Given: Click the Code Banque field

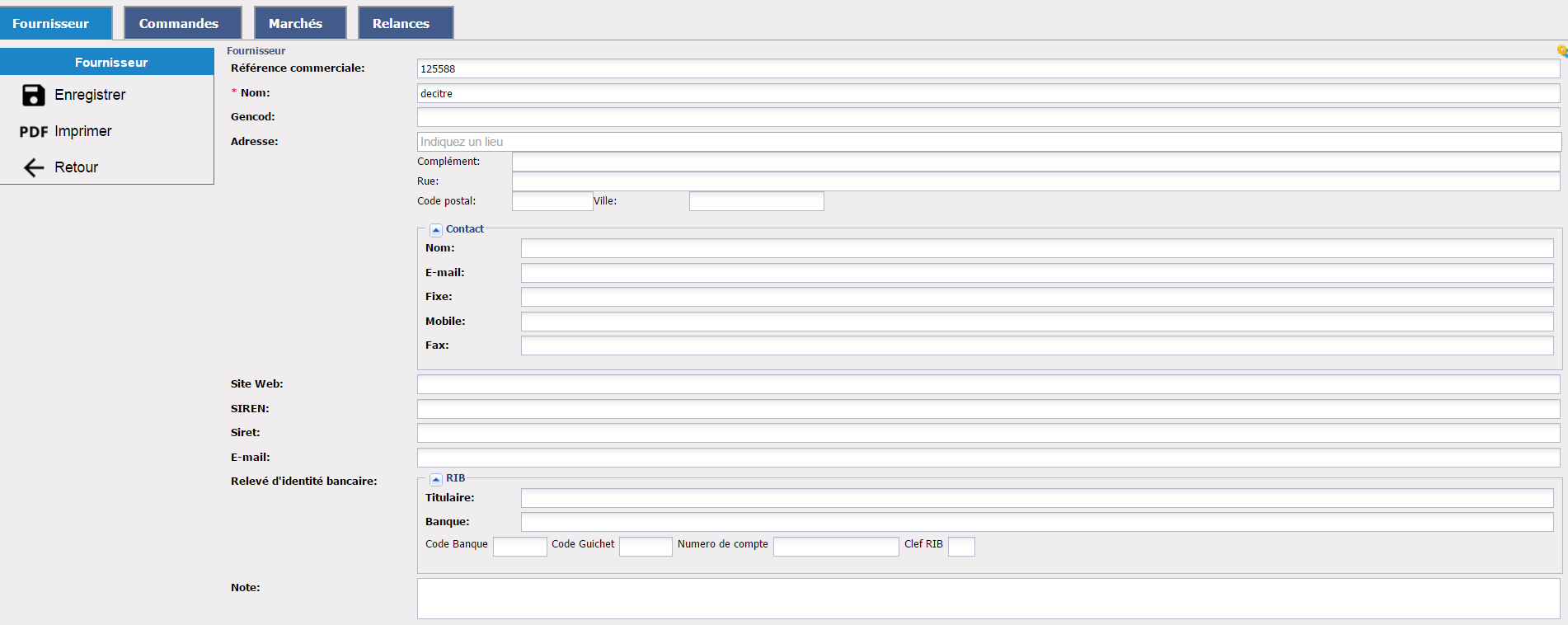Looking at the screenshot, I should click(520, 546).
